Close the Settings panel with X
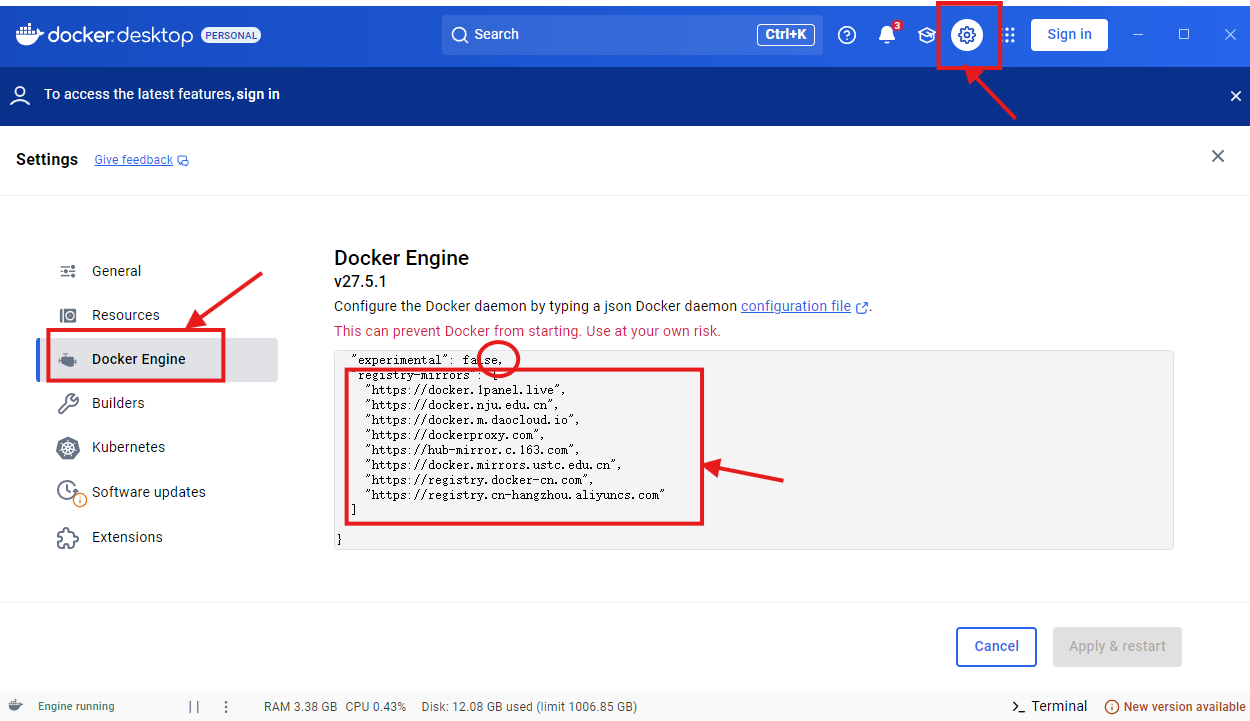This screenshot has width=1250, height=721. [x=1217, y=156]
